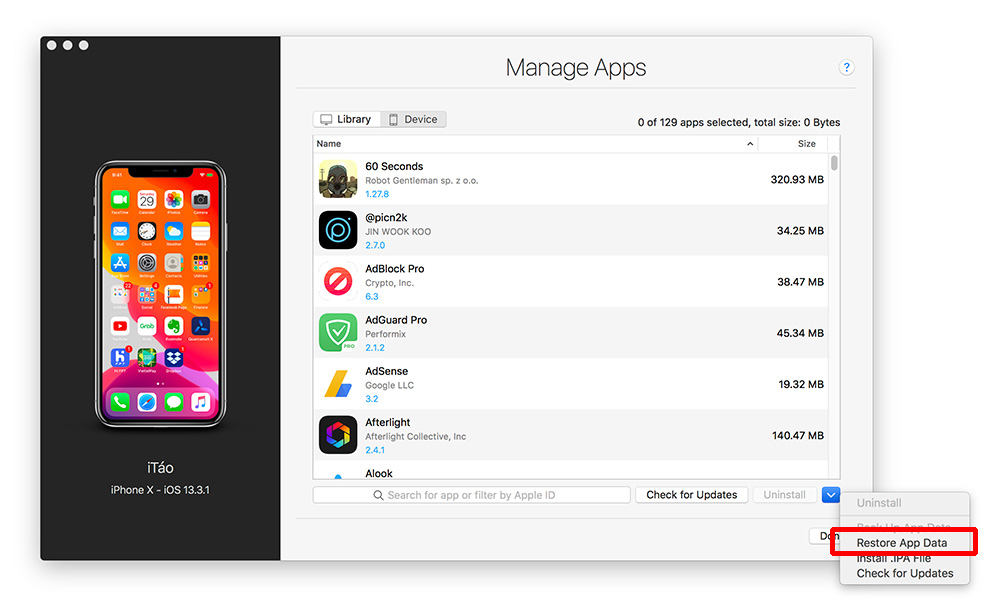Select the AdGuard Pro app name
Viewport: 1000px width, 614px height.
(396, 320)
